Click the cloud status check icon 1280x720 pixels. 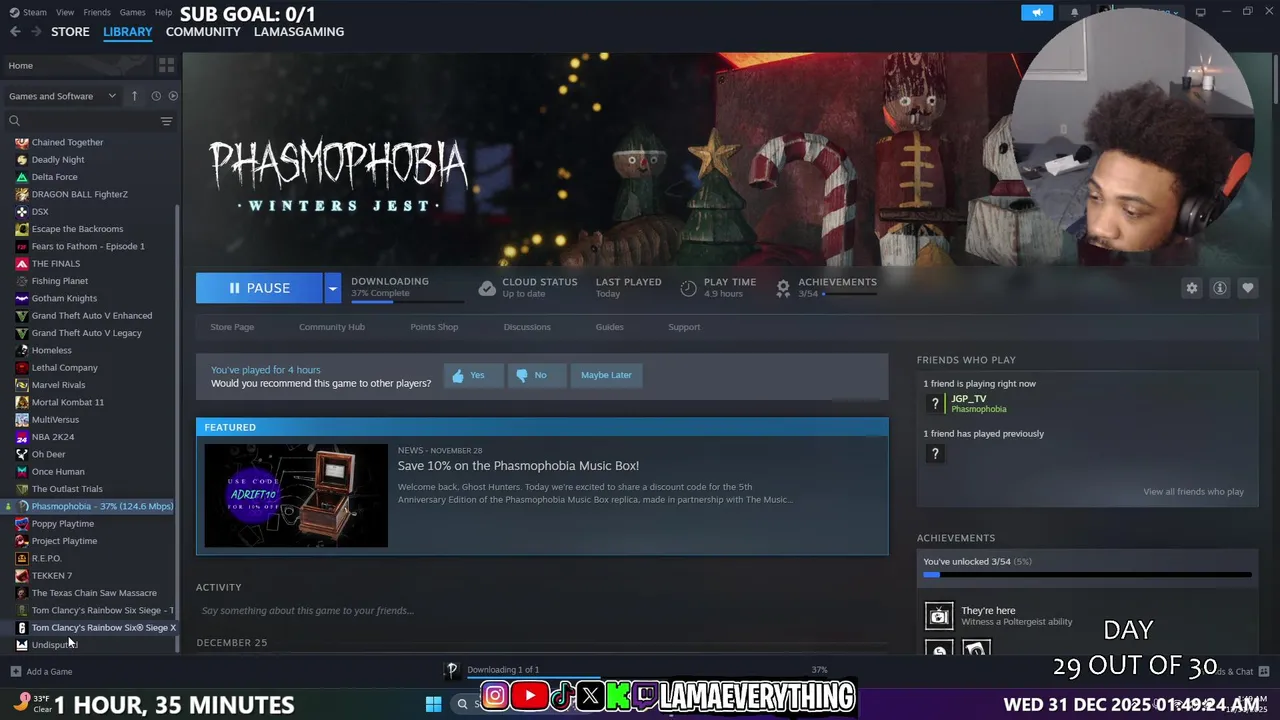pos(487,288)
